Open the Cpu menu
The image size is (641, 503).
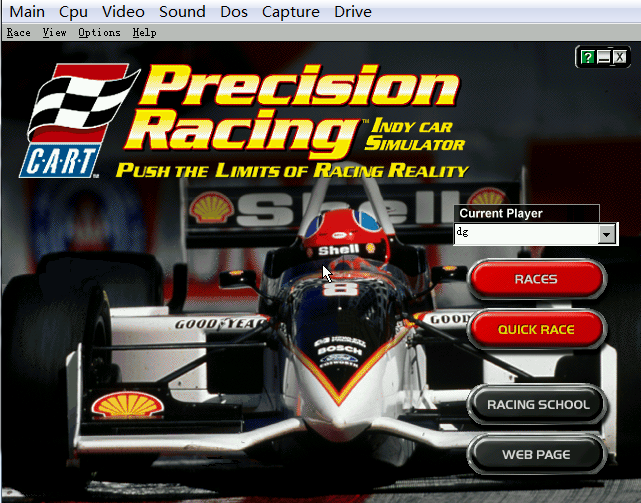click(x=73, y=12)
